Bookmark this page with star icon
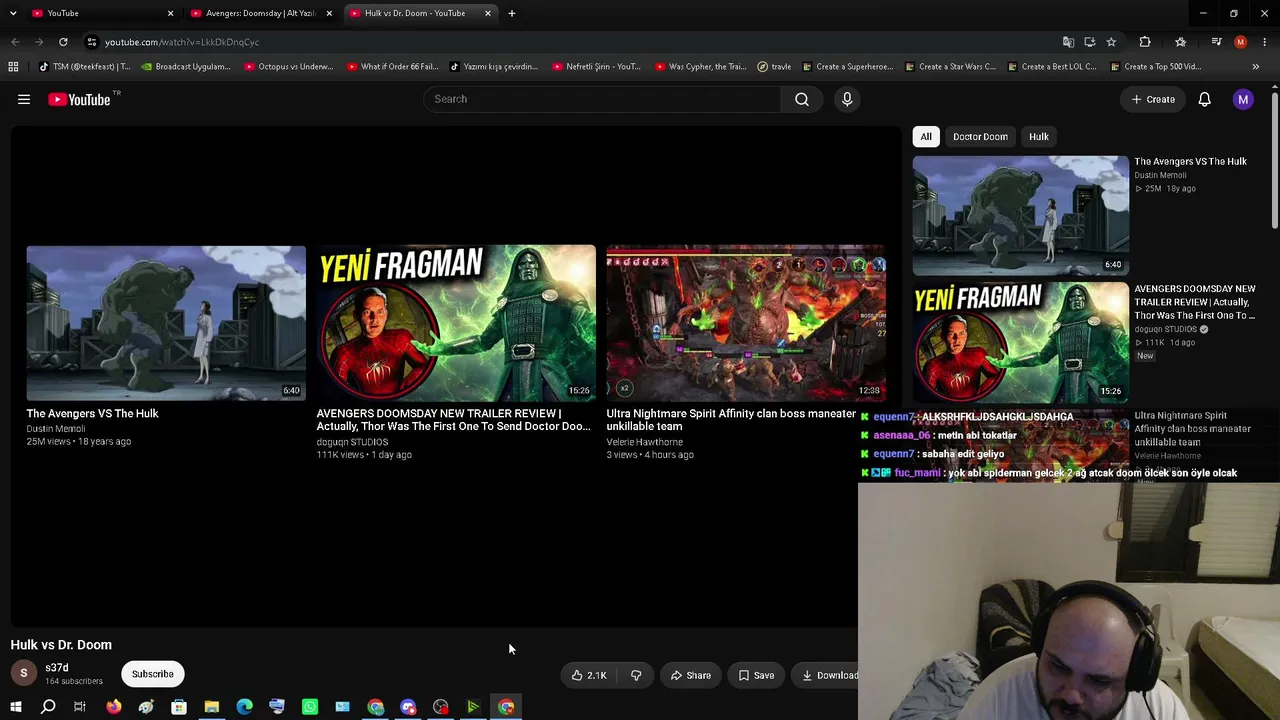Image resolution: width=1280 pixels, height=720 pixels. (1111, 42)
